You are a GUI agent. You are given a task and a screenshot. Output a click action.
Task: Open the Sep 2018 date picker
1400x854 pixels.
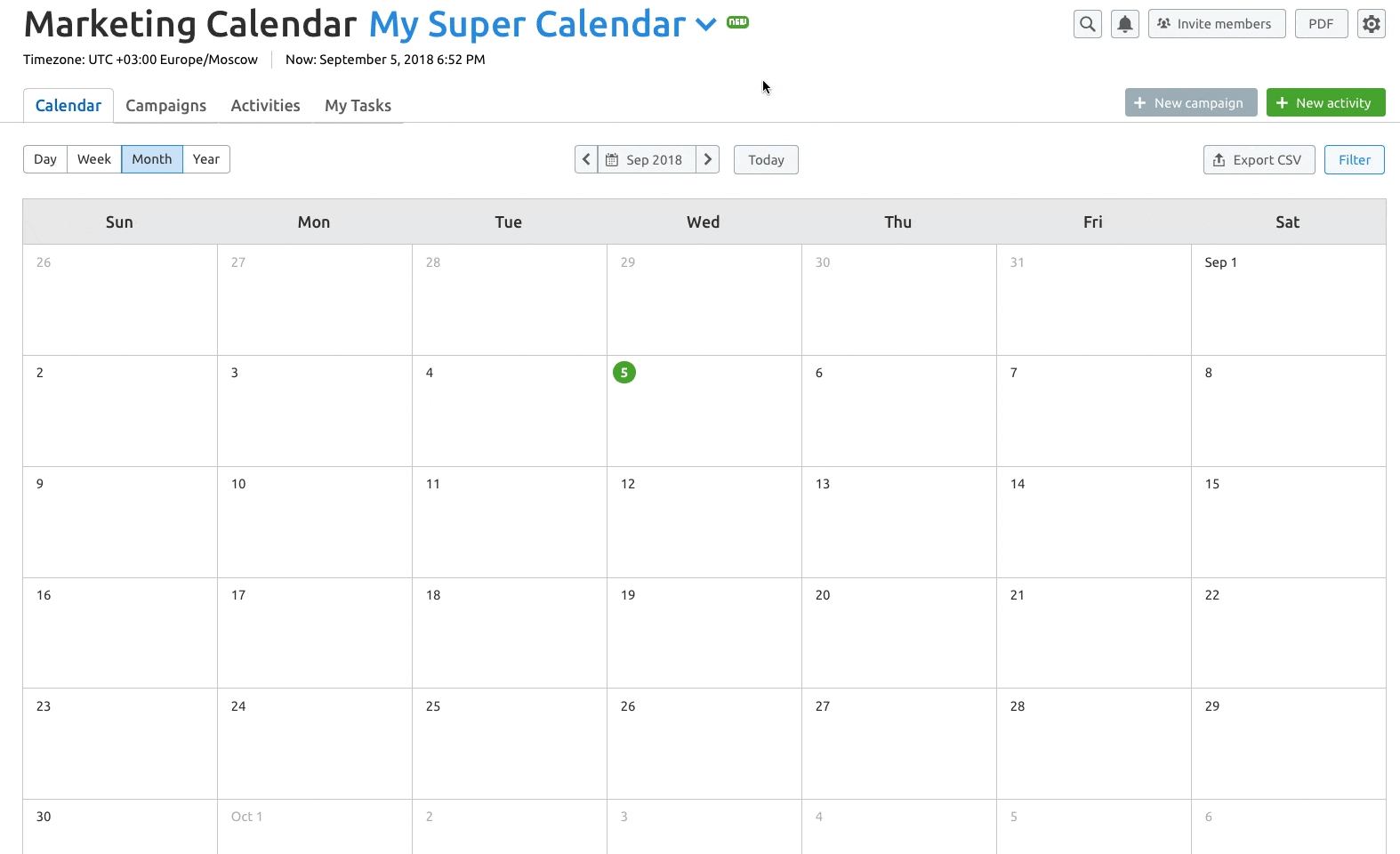(647, 159)
